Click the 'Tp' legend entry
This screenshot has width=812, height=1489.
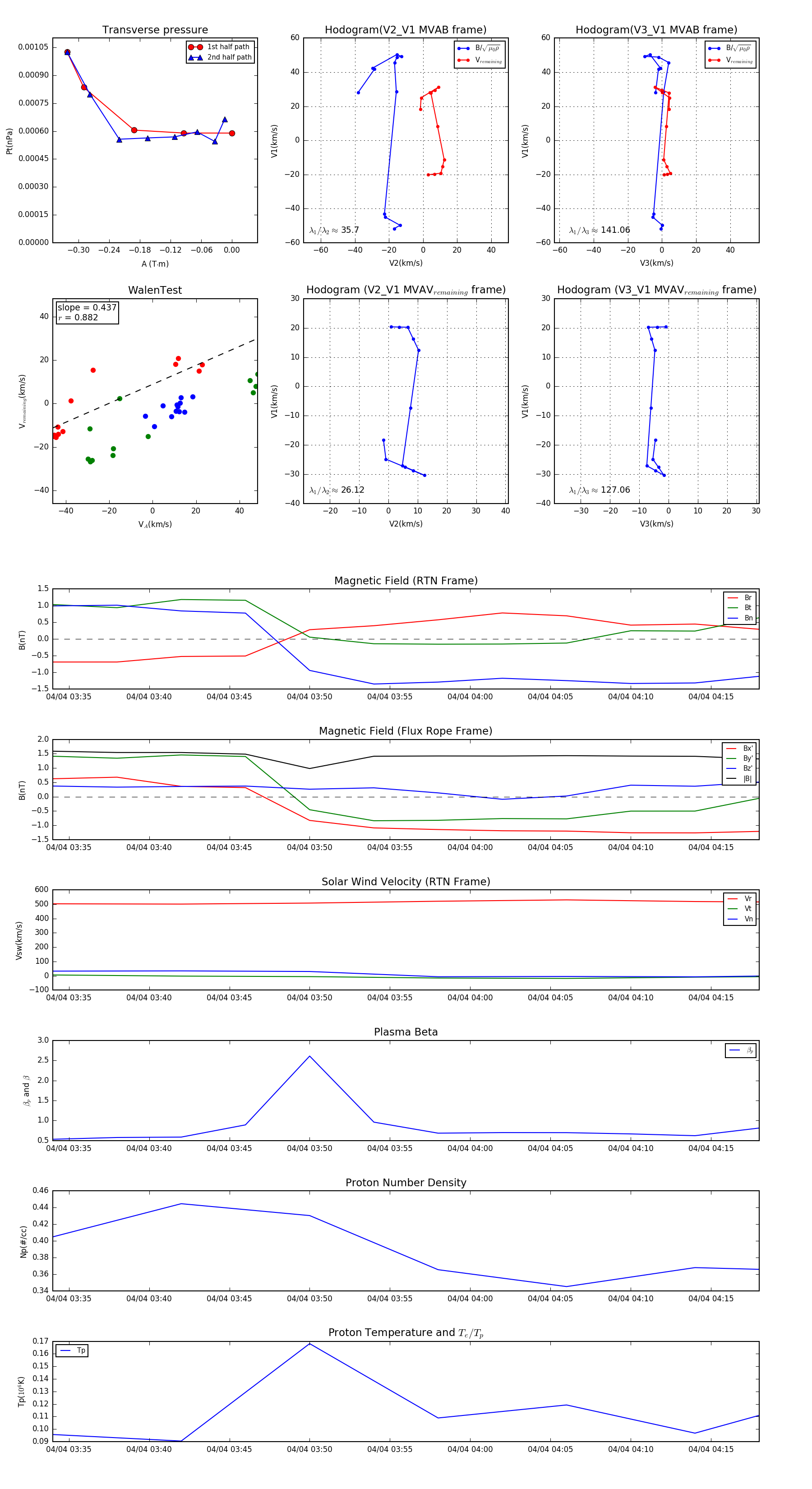[x=72, y=1351]
